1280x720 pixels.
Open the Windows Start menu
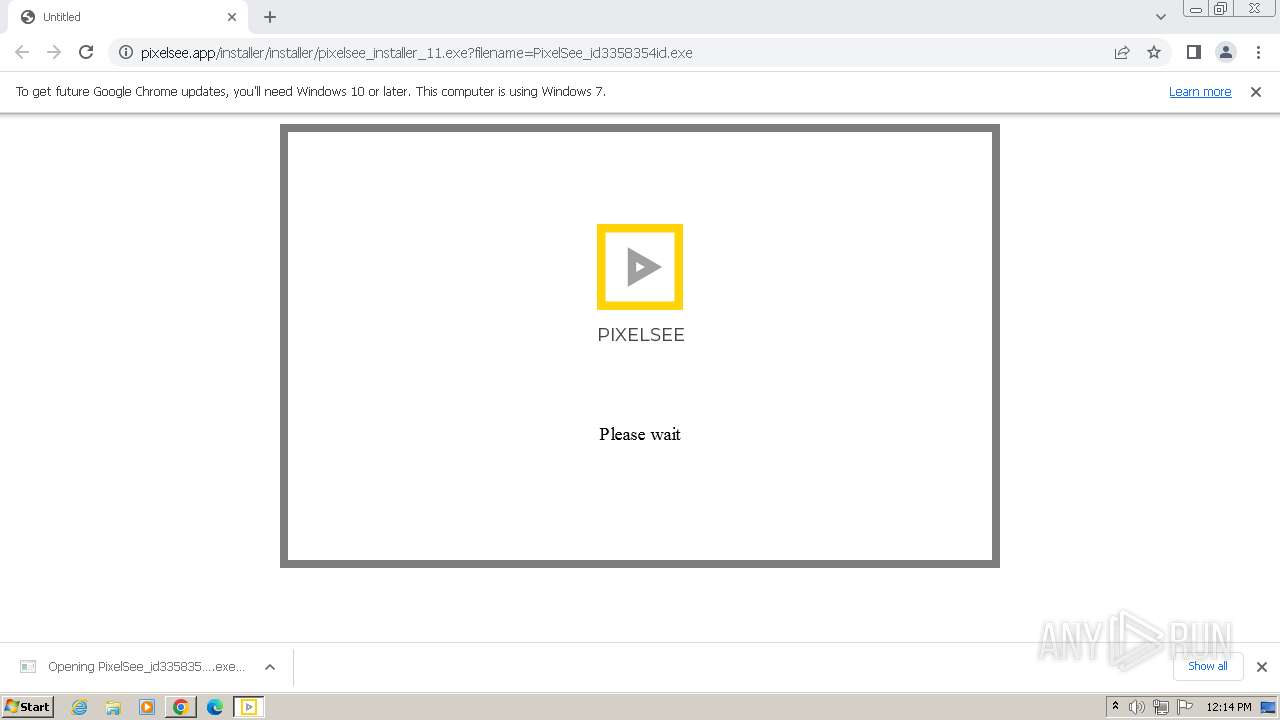[x=28, y=706]
